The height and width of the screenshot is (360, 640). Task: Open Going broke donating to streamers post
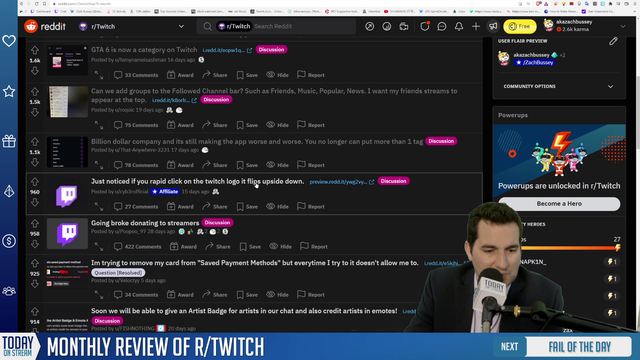pyautogui.click(x=145, y=223)
